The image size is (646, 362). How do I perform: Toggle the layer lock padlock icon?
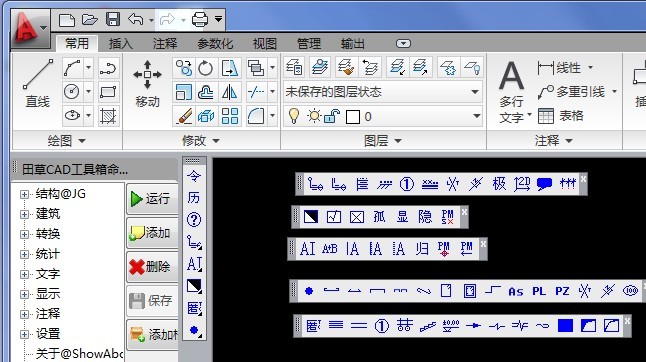[x=331, y=117]
